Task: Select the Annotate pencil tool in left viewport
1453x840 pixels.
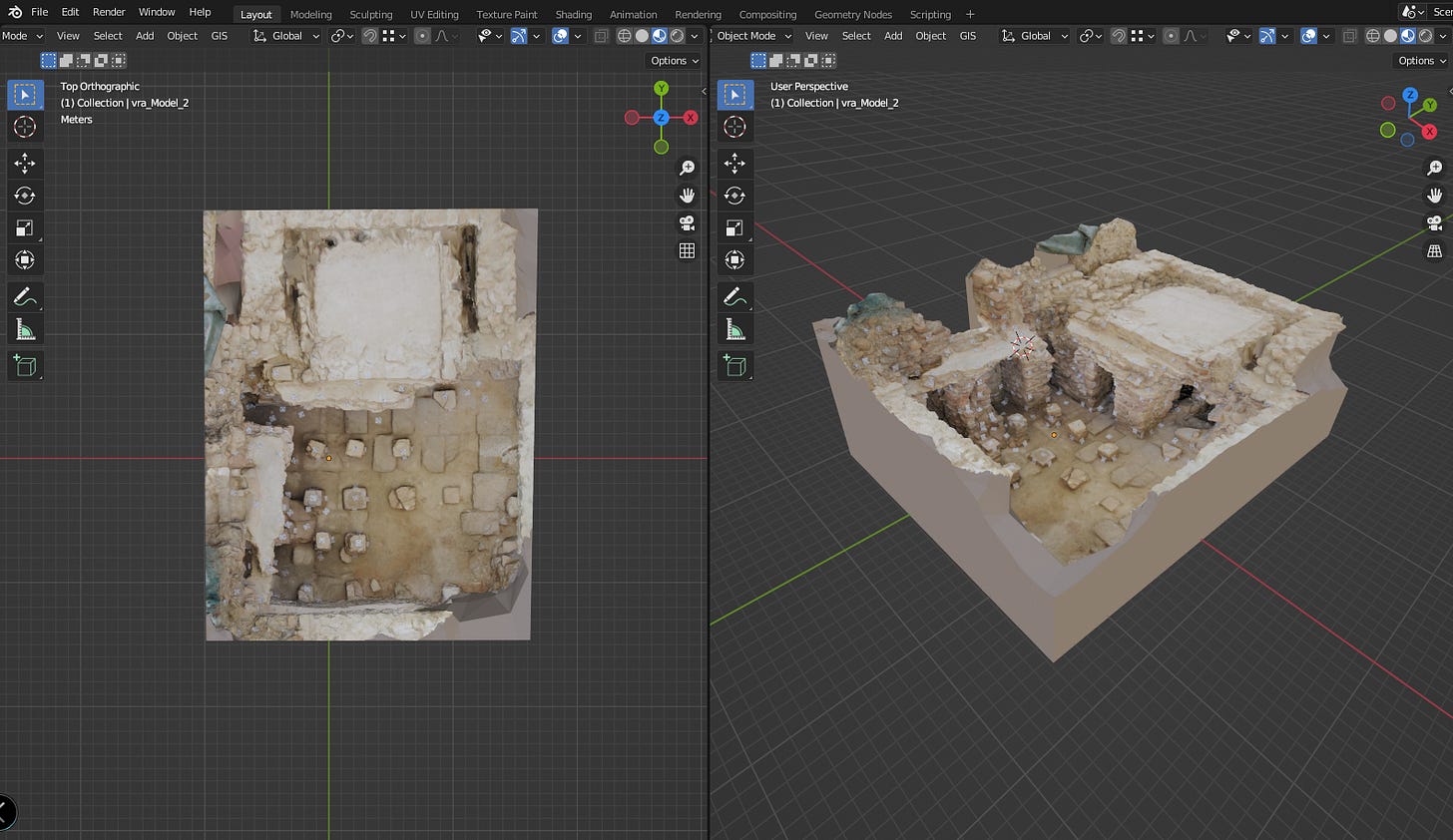Action: tap(25, 297)
